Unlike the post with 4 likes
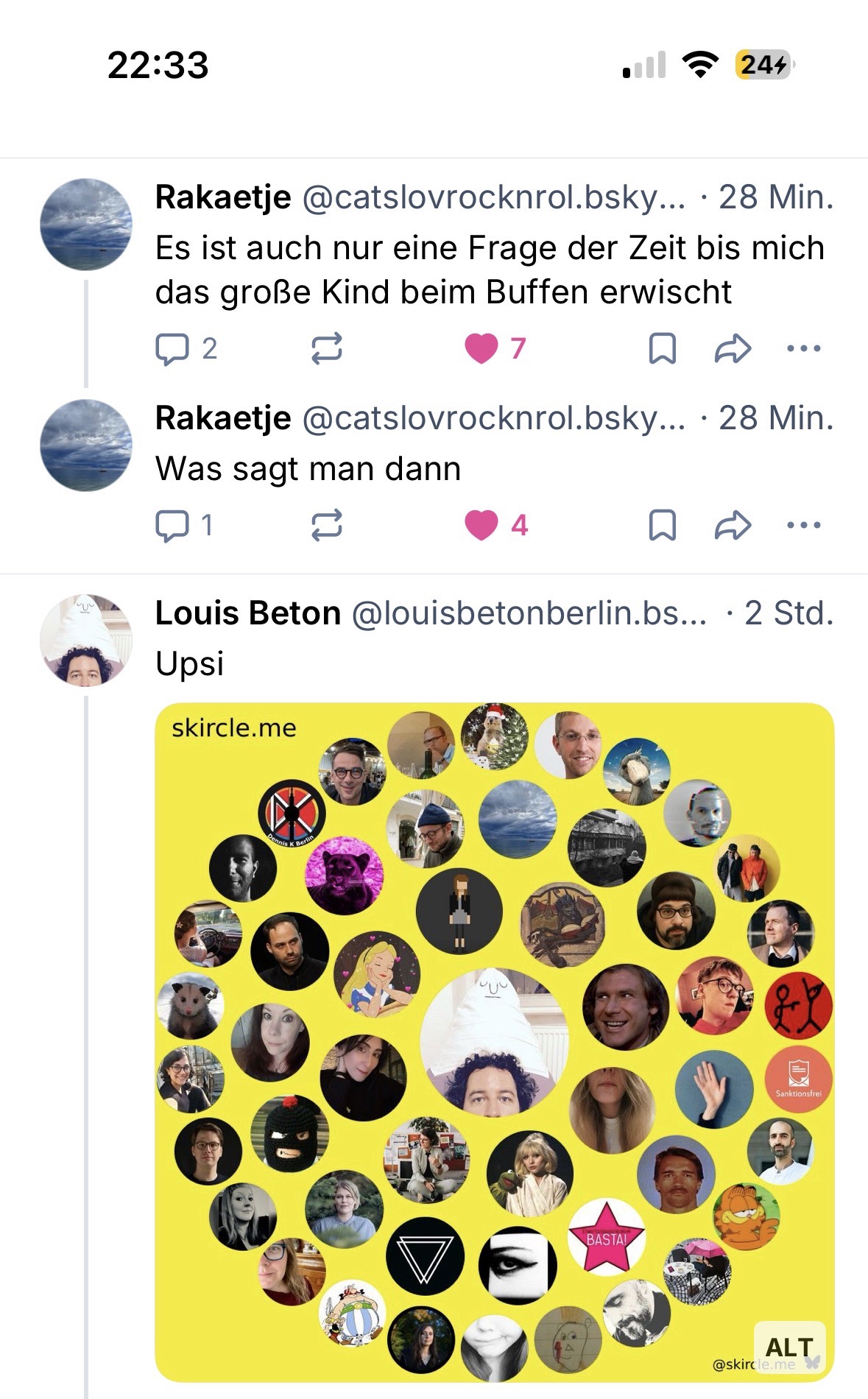The image size is (868, 1399). click(481, 525)
